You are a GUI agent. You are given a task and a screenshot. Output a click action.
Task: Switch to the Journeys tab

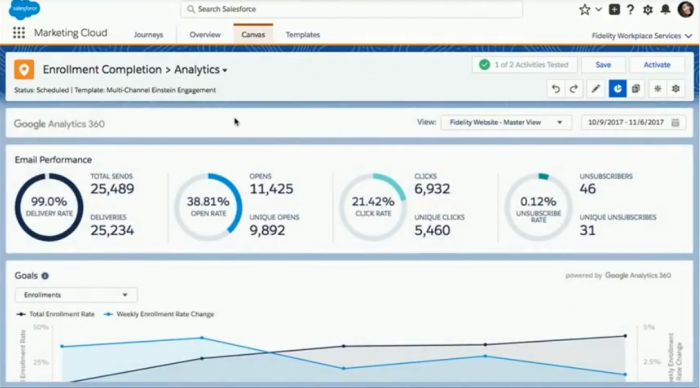148,34
